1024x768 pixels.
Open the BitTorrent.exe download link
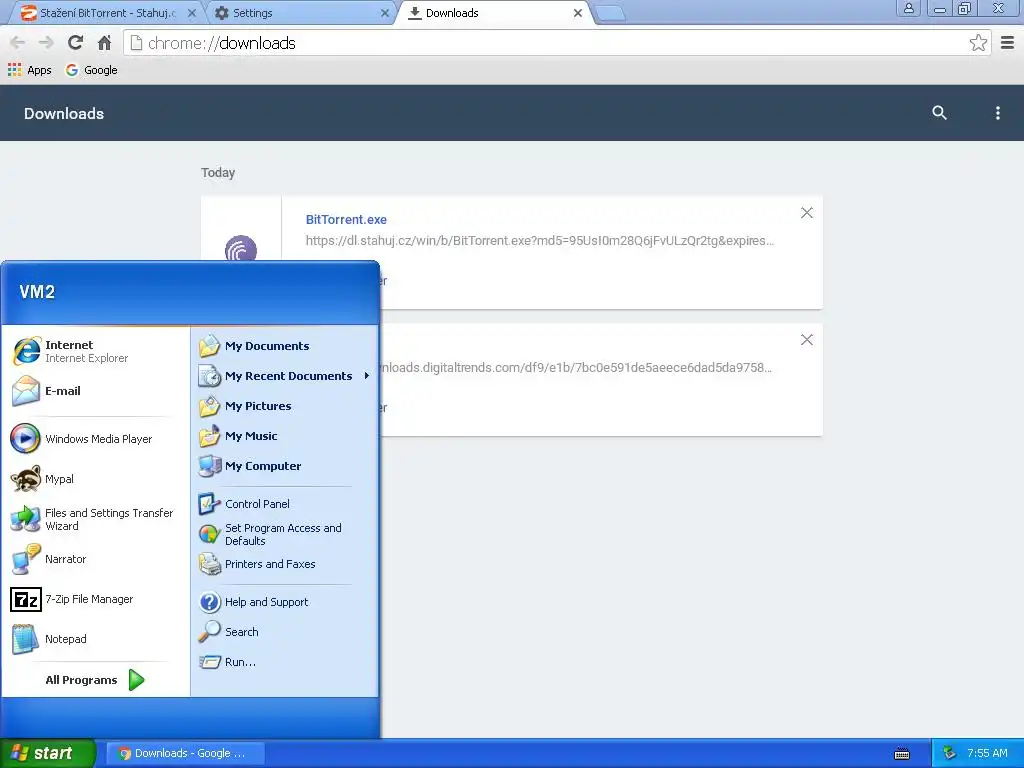click(346, 219)
